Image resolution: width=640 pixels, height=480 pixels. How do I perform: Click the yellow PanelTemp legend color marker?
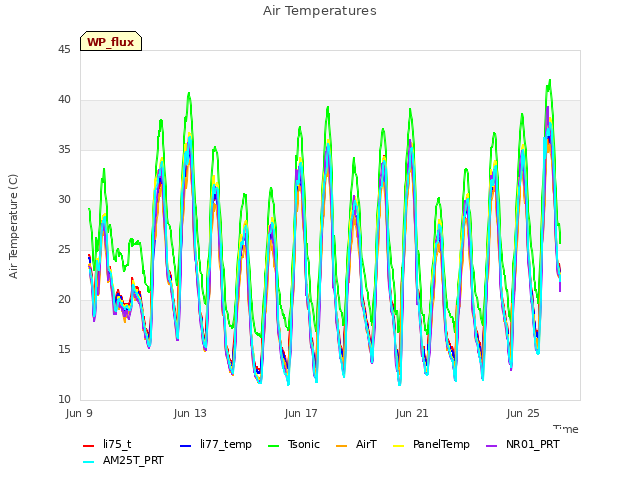coord(398,446)
